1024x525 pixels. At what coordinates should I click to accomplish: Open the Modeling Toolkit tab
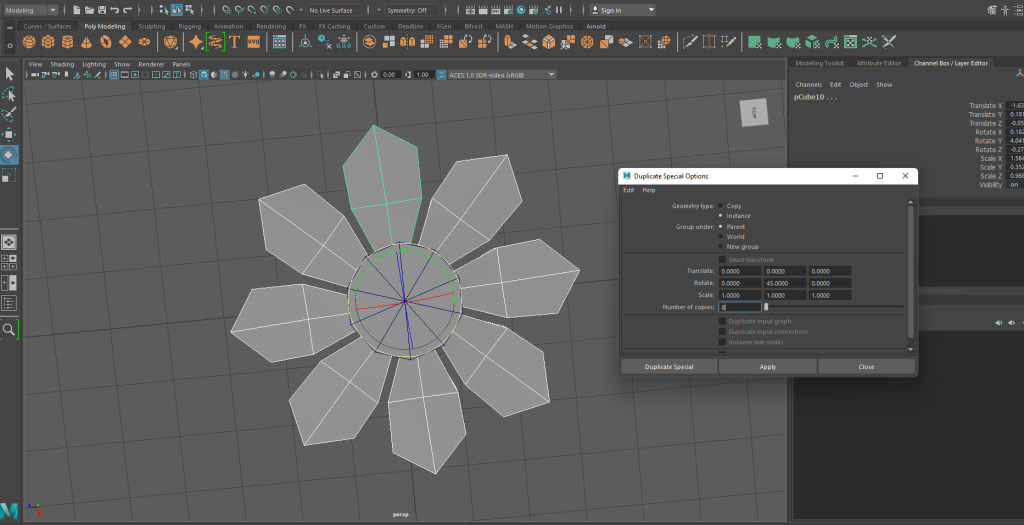tap(819, 63)
